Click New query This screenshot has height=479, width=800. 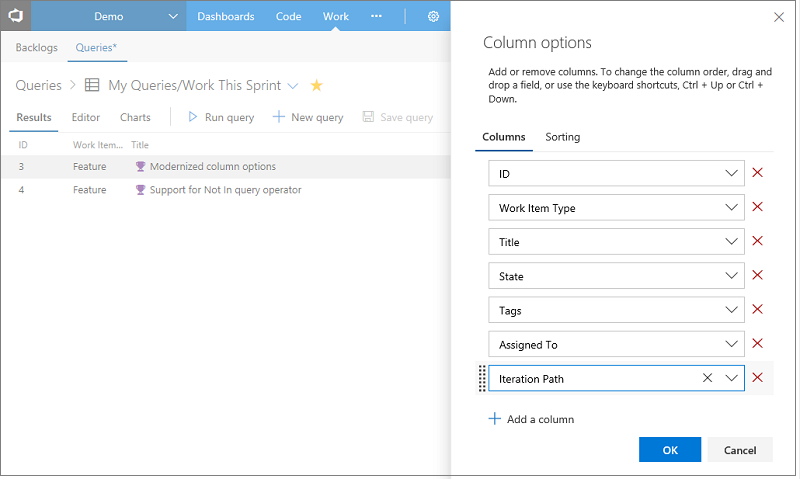pos(308,117)
